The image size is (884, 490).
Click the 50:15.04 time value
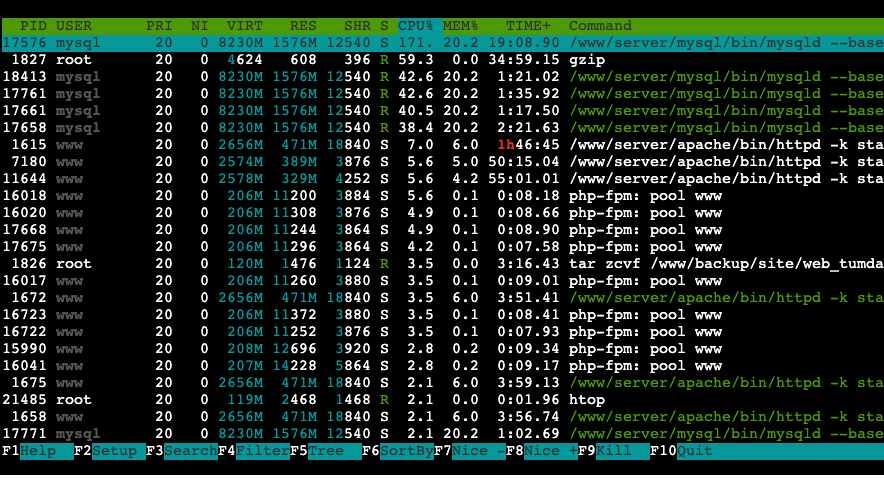pos(524,162)
